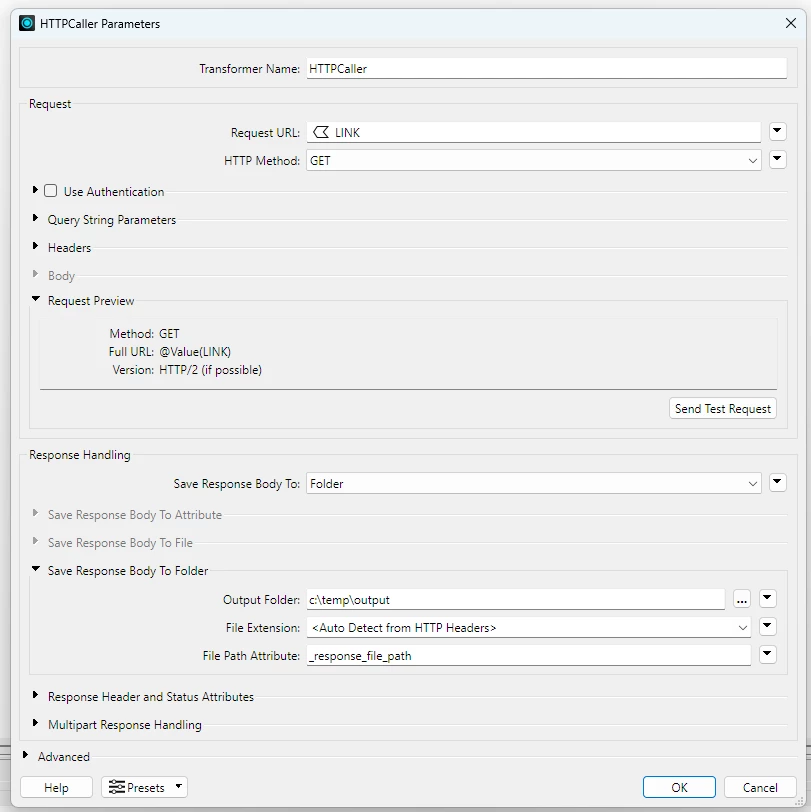
Task: Open the Request URL options arrow menu
Action: [x=777, y=132]
